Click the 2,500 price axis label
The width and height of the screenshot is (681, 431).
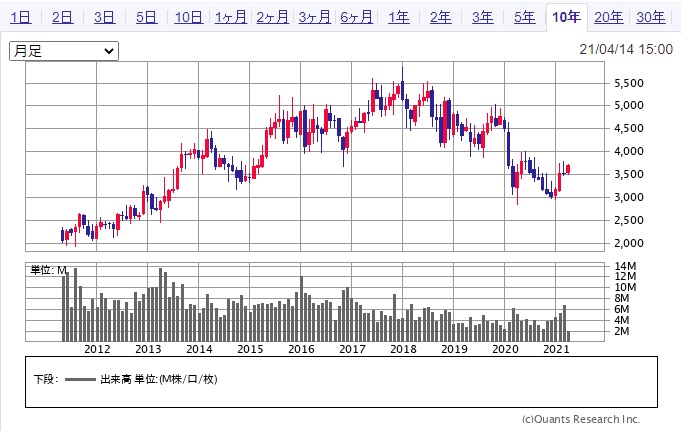click(x=628, y=221)
